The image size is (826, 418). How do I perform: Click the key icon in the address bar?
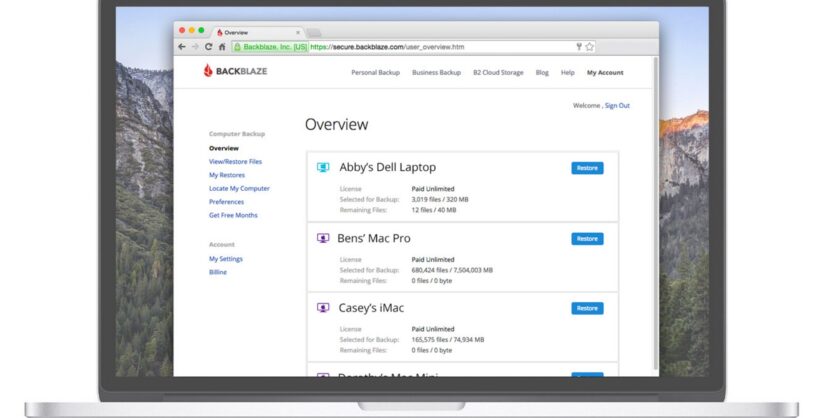tap(578, 47)
